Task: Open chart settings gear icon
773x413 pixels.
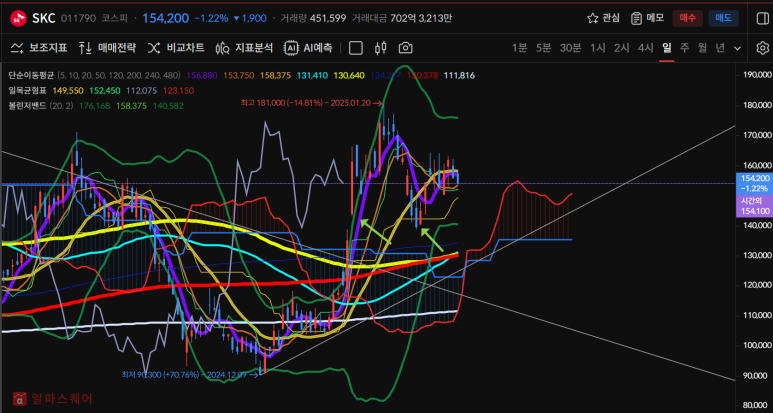Action: click(x=762, y=48)
